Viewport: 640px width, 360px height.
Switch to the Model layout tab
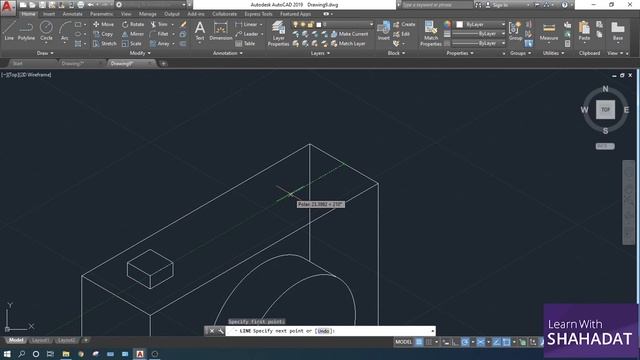point(16,340)
